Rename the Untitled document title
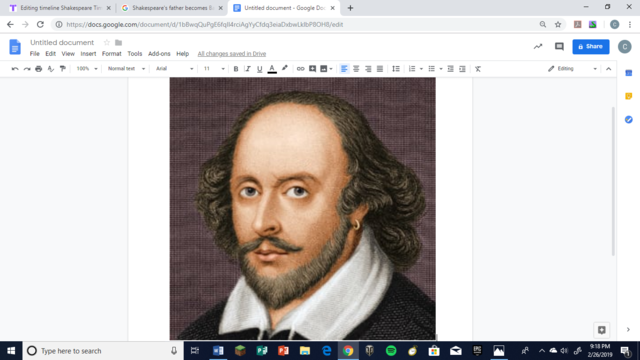The width and height of the screenshot is (640, 360). [62, 42]
